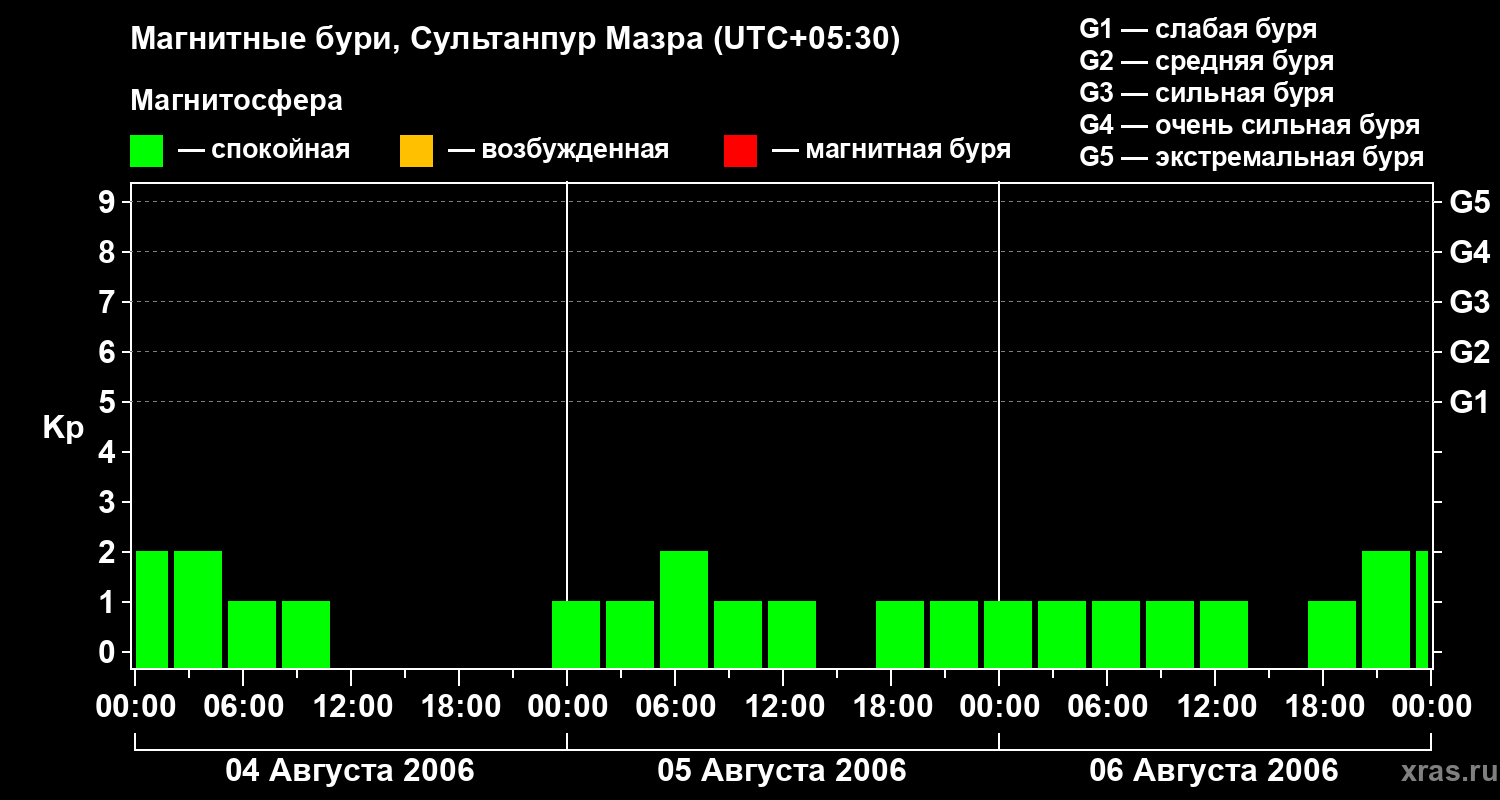Screen dimensions: 1500x800
Task: Click the G2 marker on the right axis
Action: [1470, 352]
